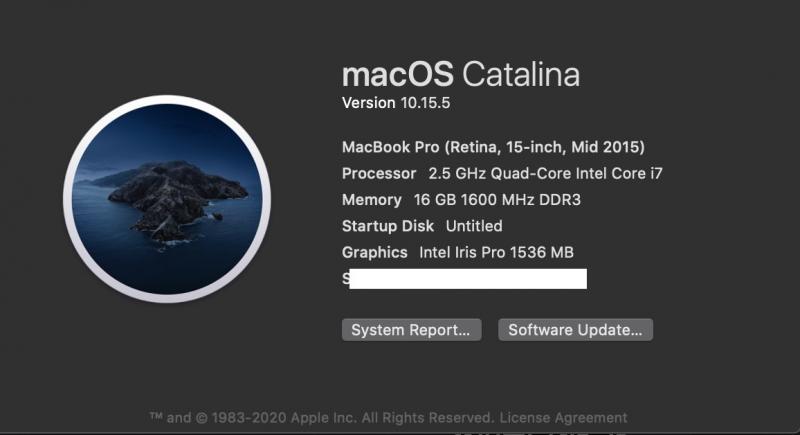The image size is (800, 435).
Task: Click the white redacted serial number bar
Action: coord(468,279)
